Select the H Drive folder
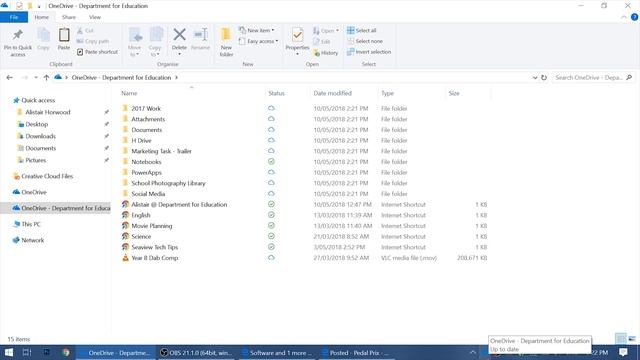The image size is (640, 360). (141, 140)
